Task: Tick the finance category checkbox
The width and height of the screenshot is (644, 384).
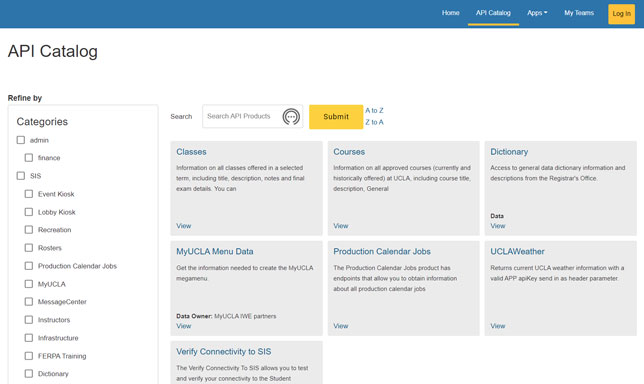Action: point(29,158)
